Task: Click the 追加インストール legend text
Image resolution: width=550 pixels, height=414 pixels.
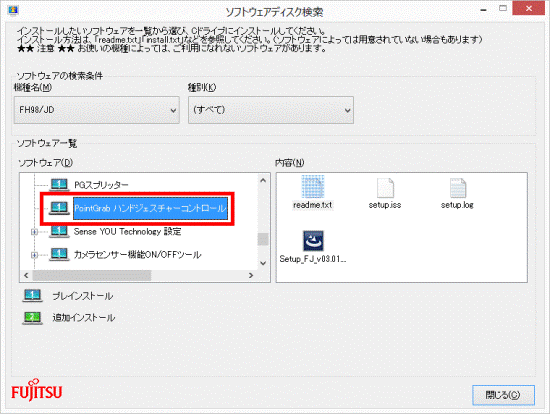Action: coord(83,318)
